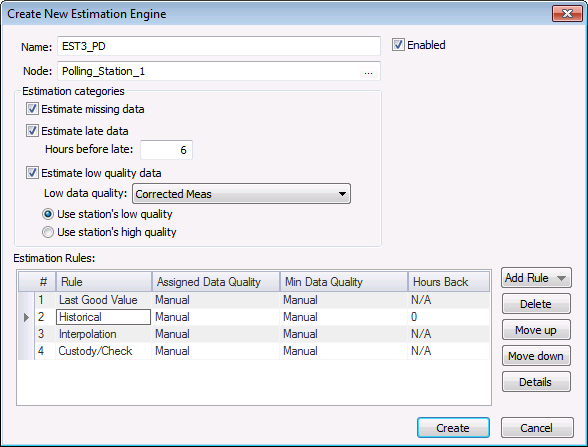Close the dialog with the red X
Viewport: 588px width, 447px height.
pyautogui.click(x=567, y=14)
